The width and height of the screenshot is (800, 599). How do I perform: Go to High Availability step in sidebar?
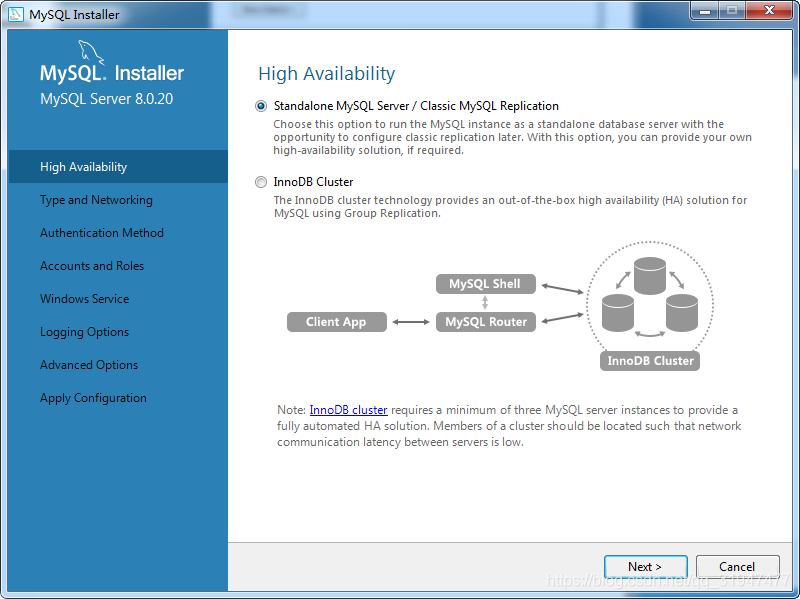pyautogui.click(x=118, y=167)
